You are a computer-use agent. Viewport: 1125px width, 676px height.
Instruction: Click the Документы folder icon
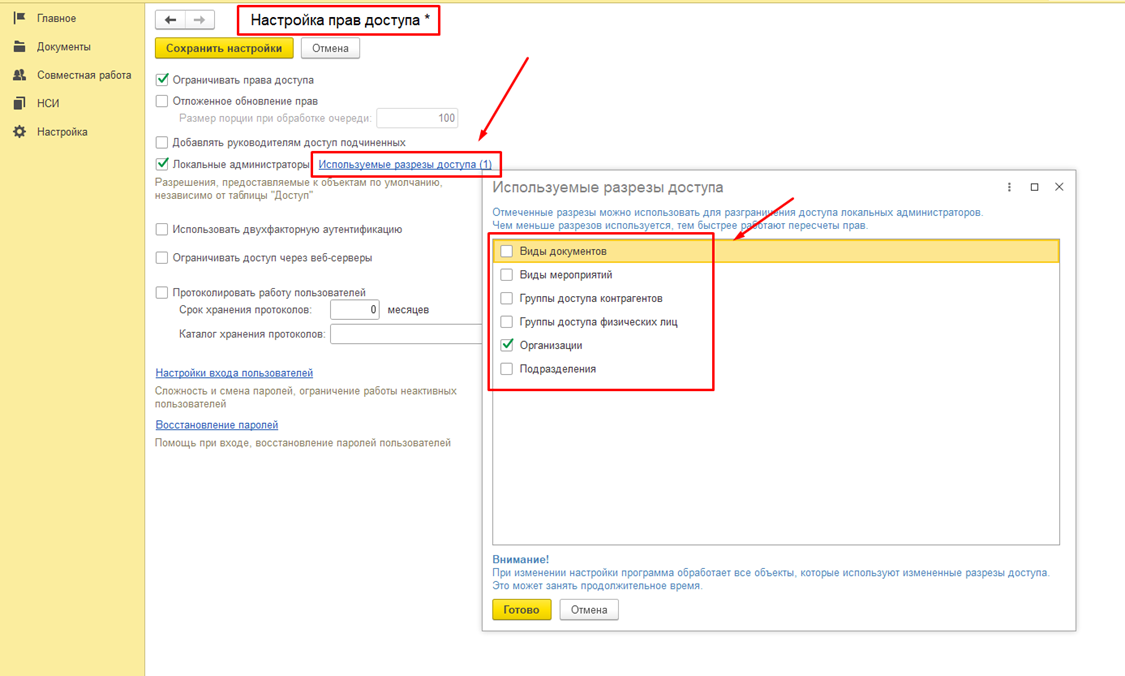tap(19, 47)
